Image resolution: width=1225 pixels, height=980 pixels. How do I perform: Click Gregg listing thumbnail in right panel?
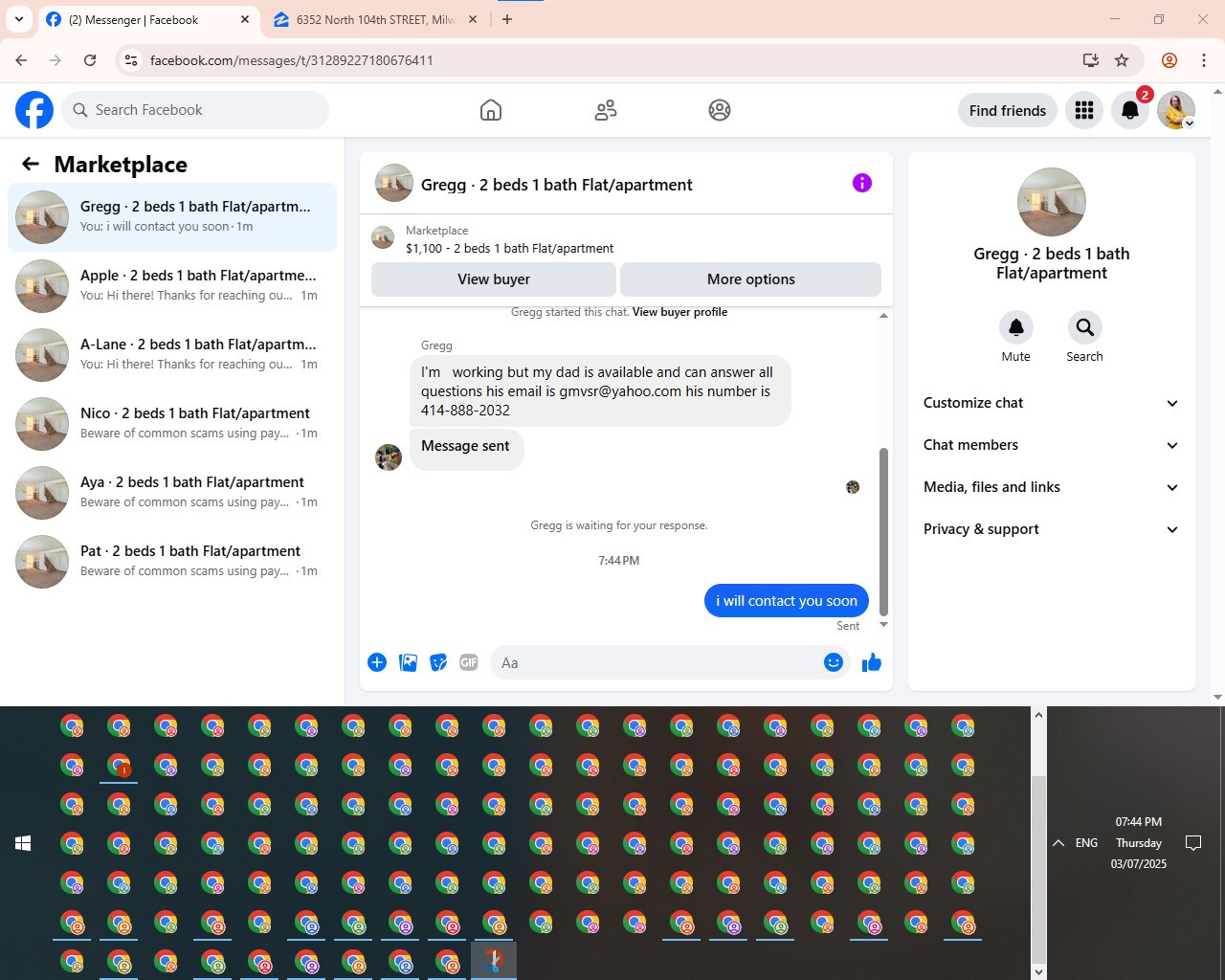coord(1052,202)
